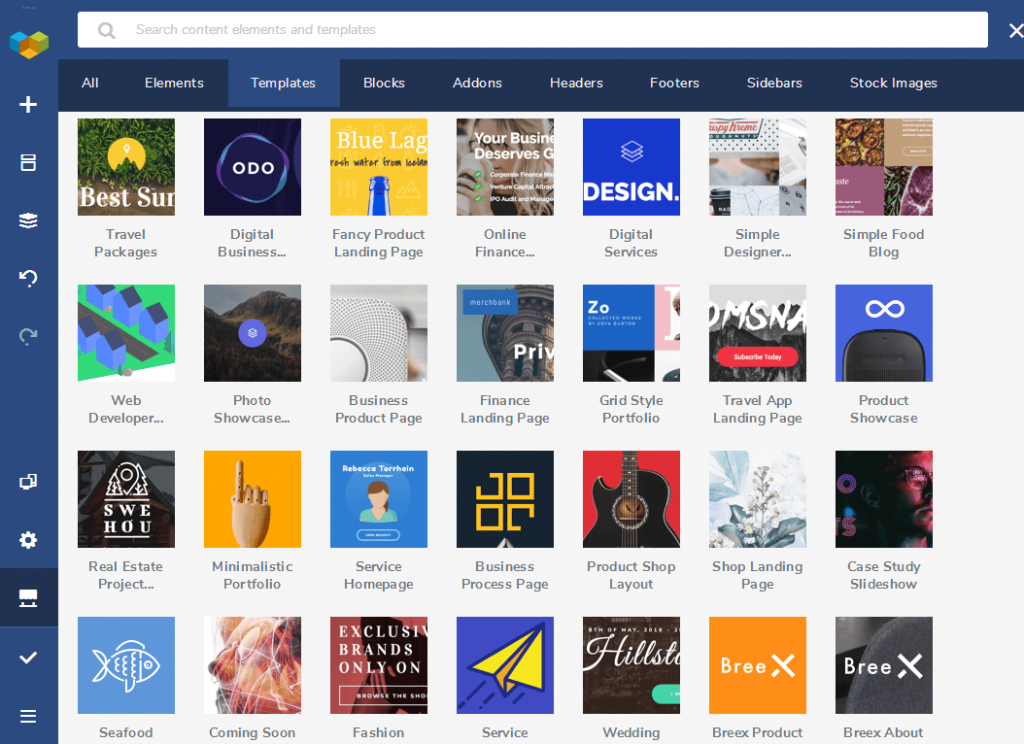
Task: Click the checkmark save icon
Action: tap(28, 657)
